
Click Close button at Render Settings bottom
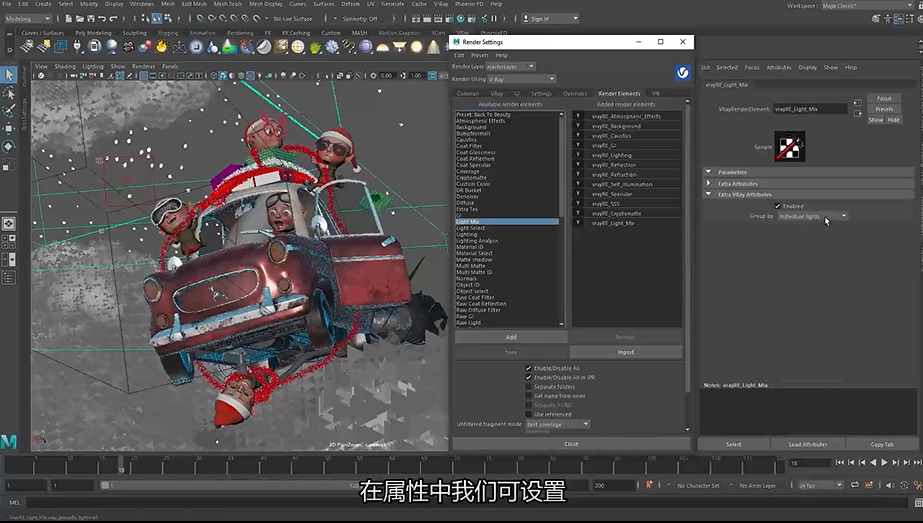pyautogui.click(x=571, y=444)
